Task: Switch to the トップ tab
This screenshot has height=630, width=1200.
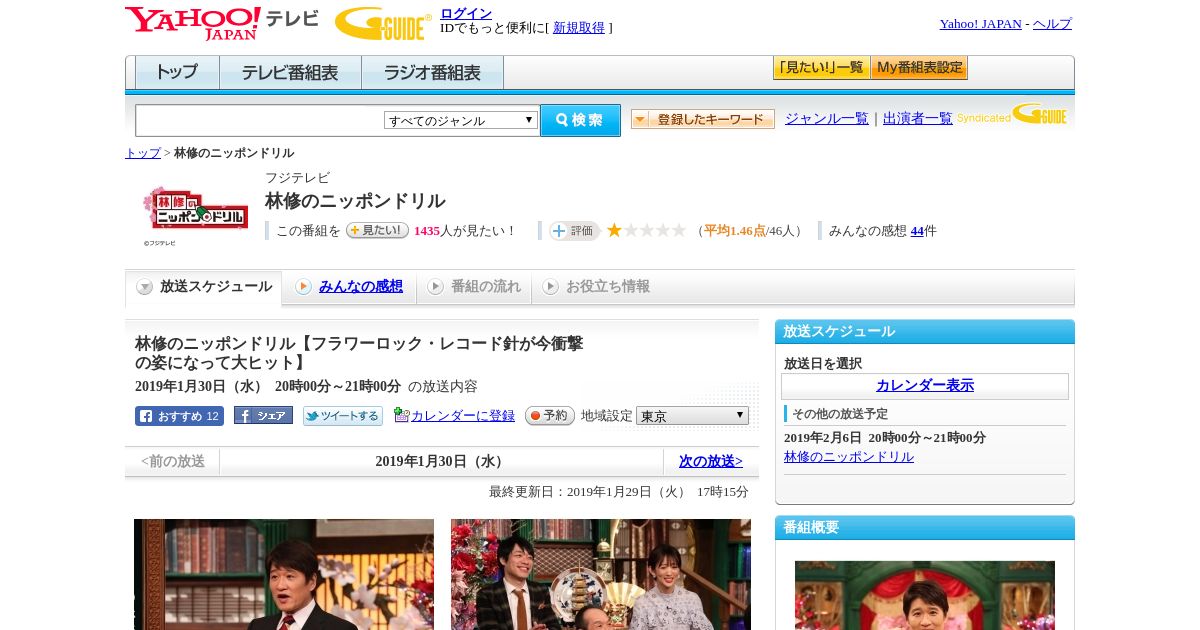Action: click(177, 73)
